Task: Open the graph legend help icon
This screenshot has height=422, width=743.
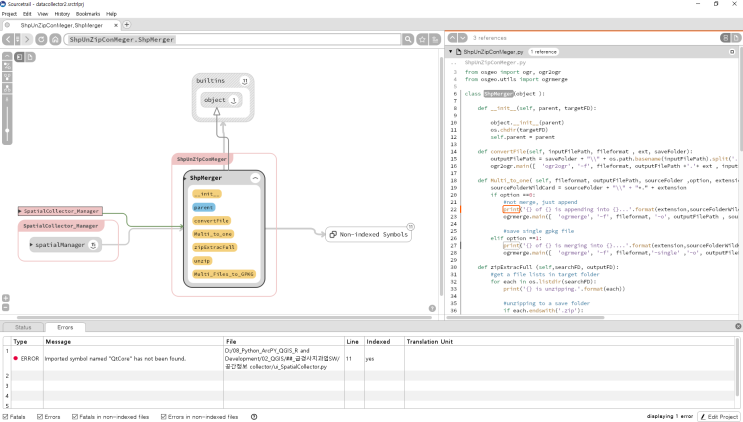Action: click(x=432, y=308)
